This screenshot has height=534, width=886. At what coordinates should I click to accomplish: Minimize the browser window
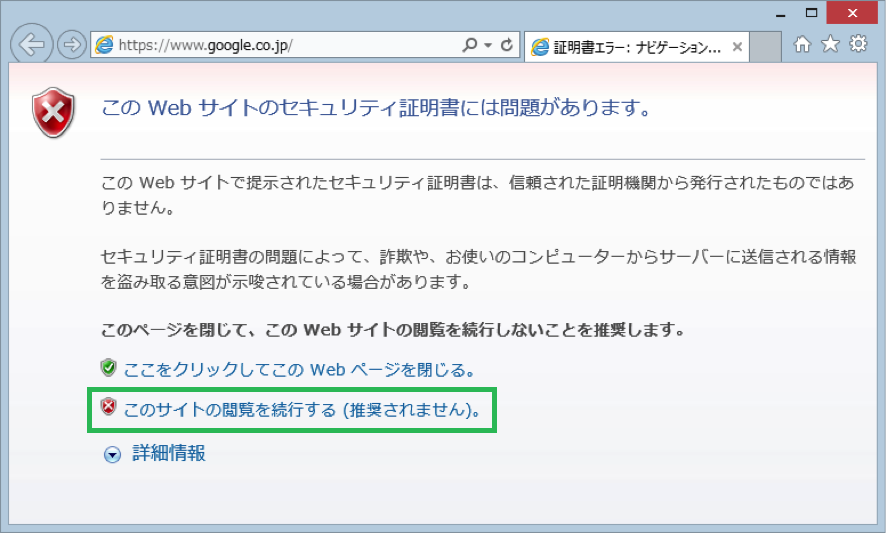tap(781, 14)
